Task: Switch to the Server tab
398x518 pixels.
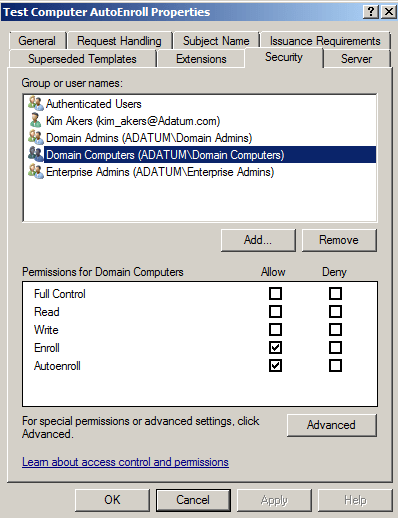Action: click(356, 59)
